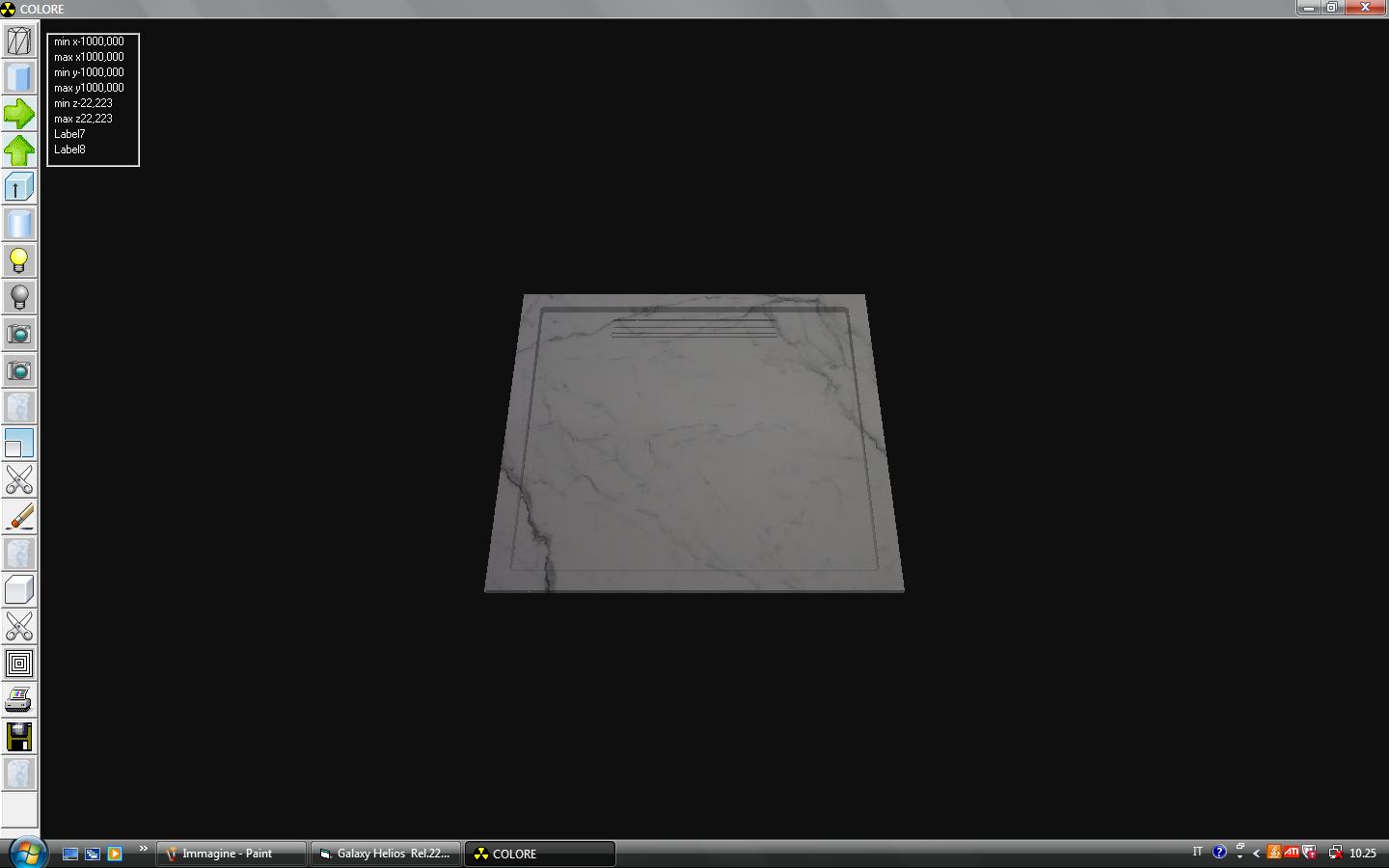
Task: Click the 'Label8' text
Action: click(x=69, y=149)
